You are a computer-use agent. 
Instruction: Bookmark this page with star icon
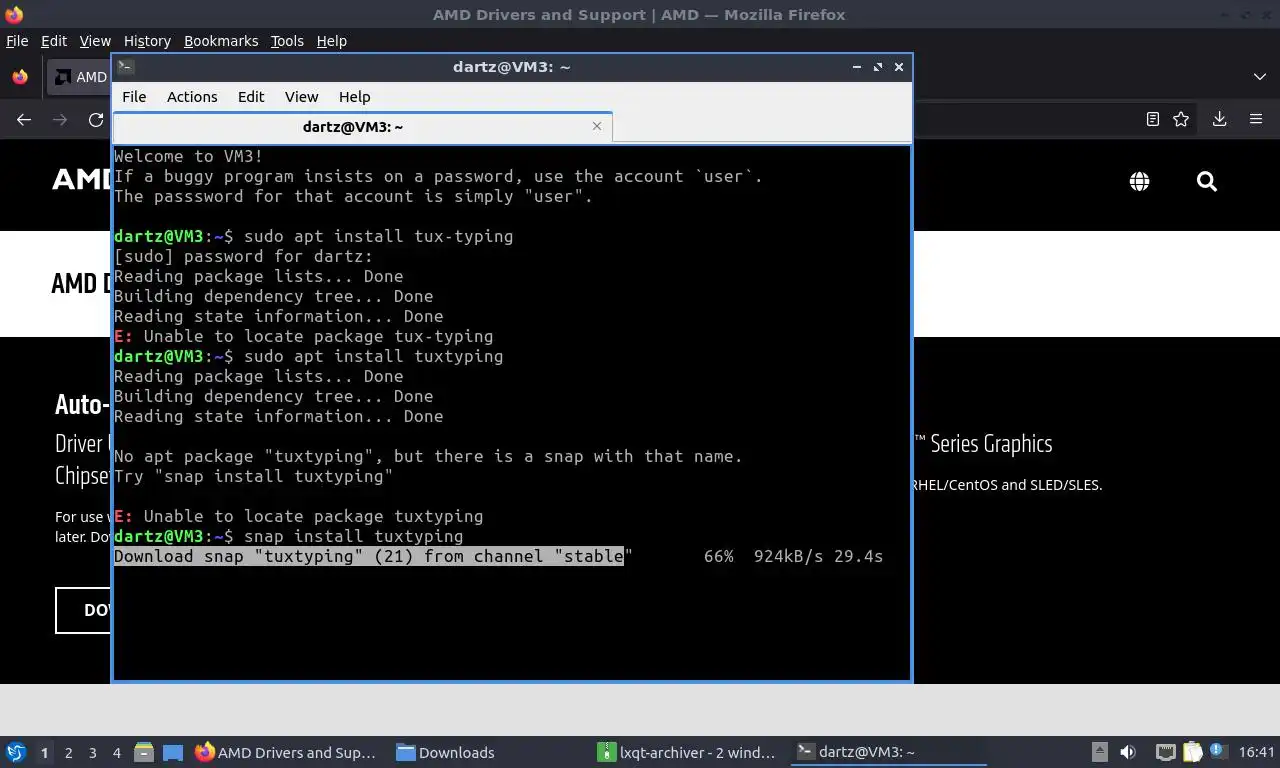(1181, 119)
